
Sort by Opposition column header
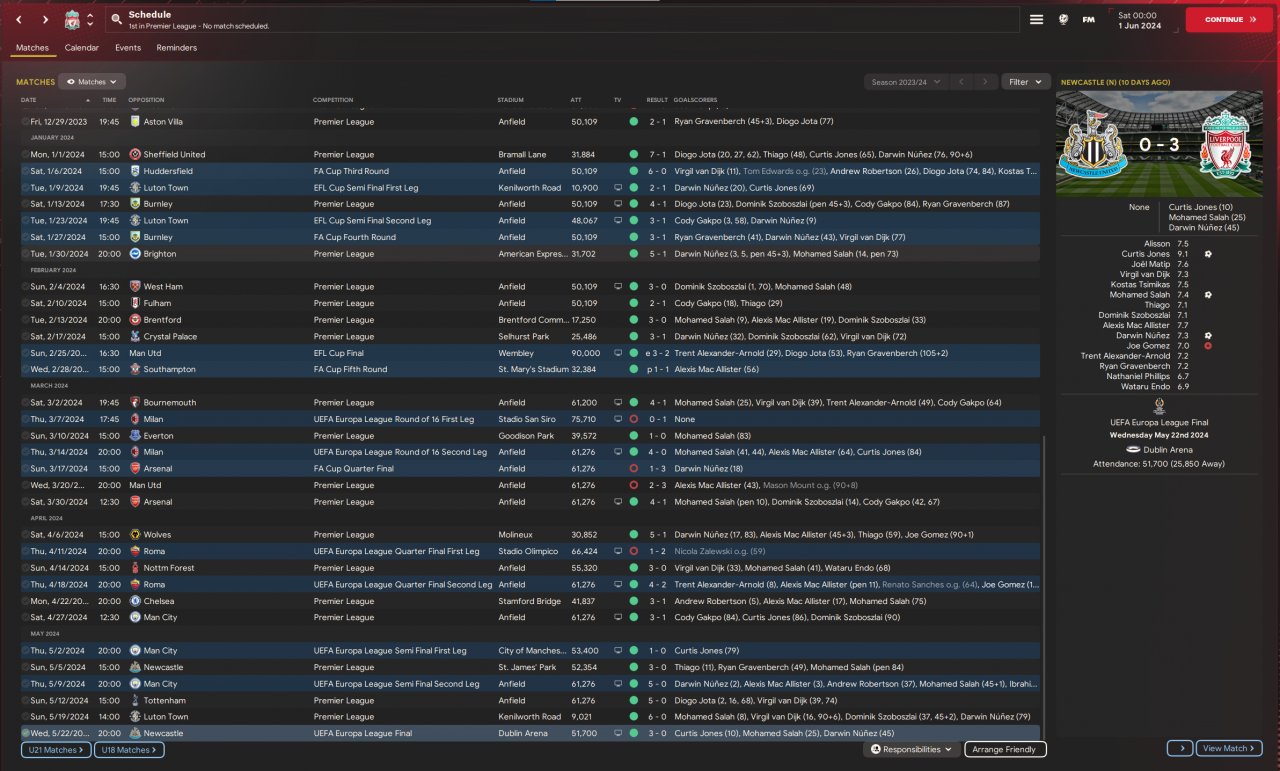(x=146, y=100)
